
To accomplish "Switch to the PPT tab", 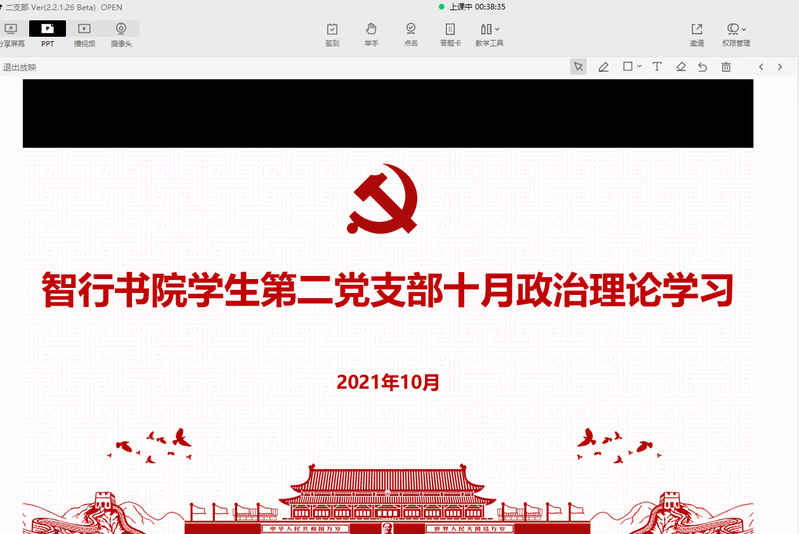I will tap(47, 34).
